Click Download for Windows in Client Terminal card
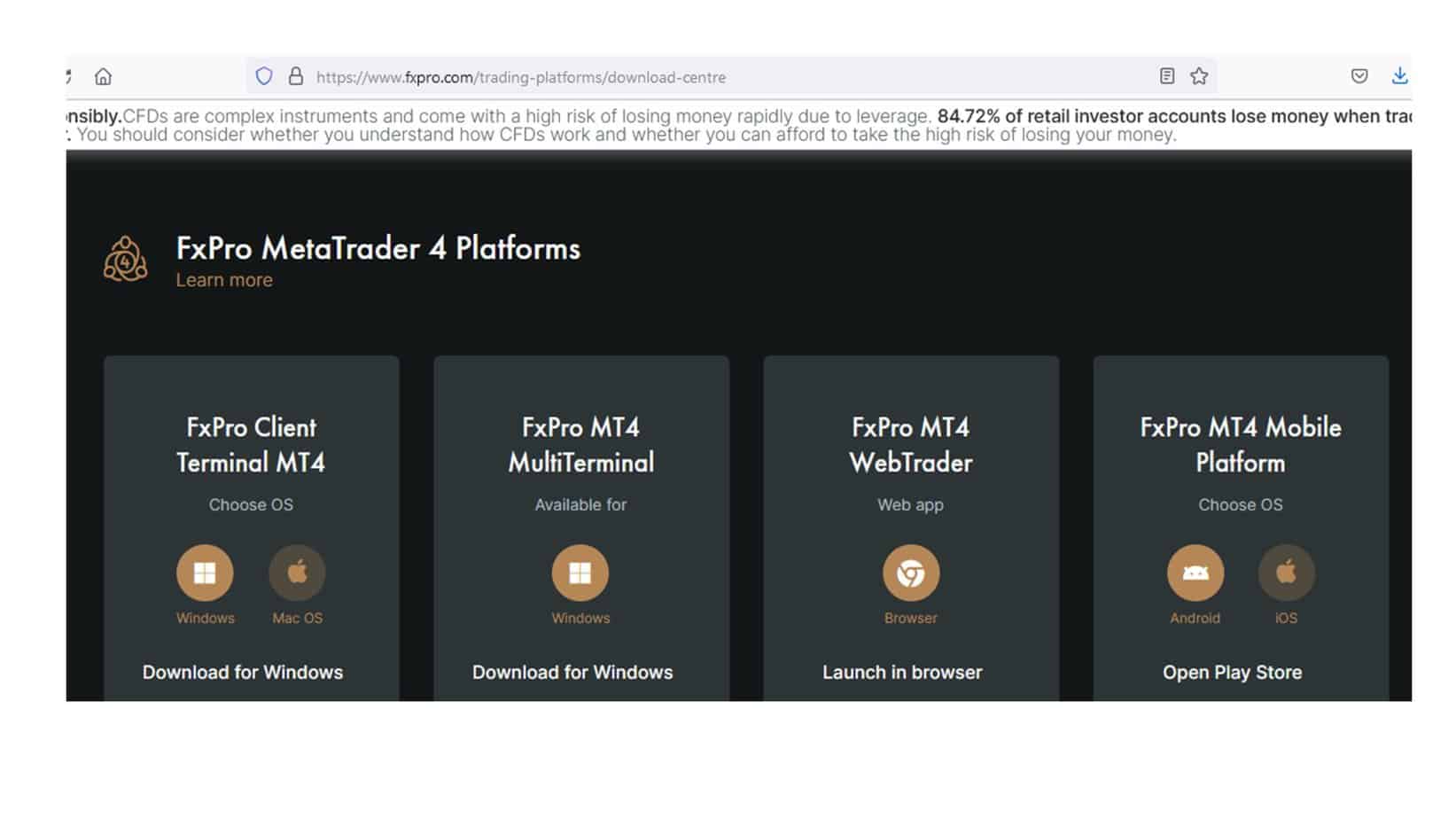The width and height of the screenshot is (1456, 819). click(243, 673)
